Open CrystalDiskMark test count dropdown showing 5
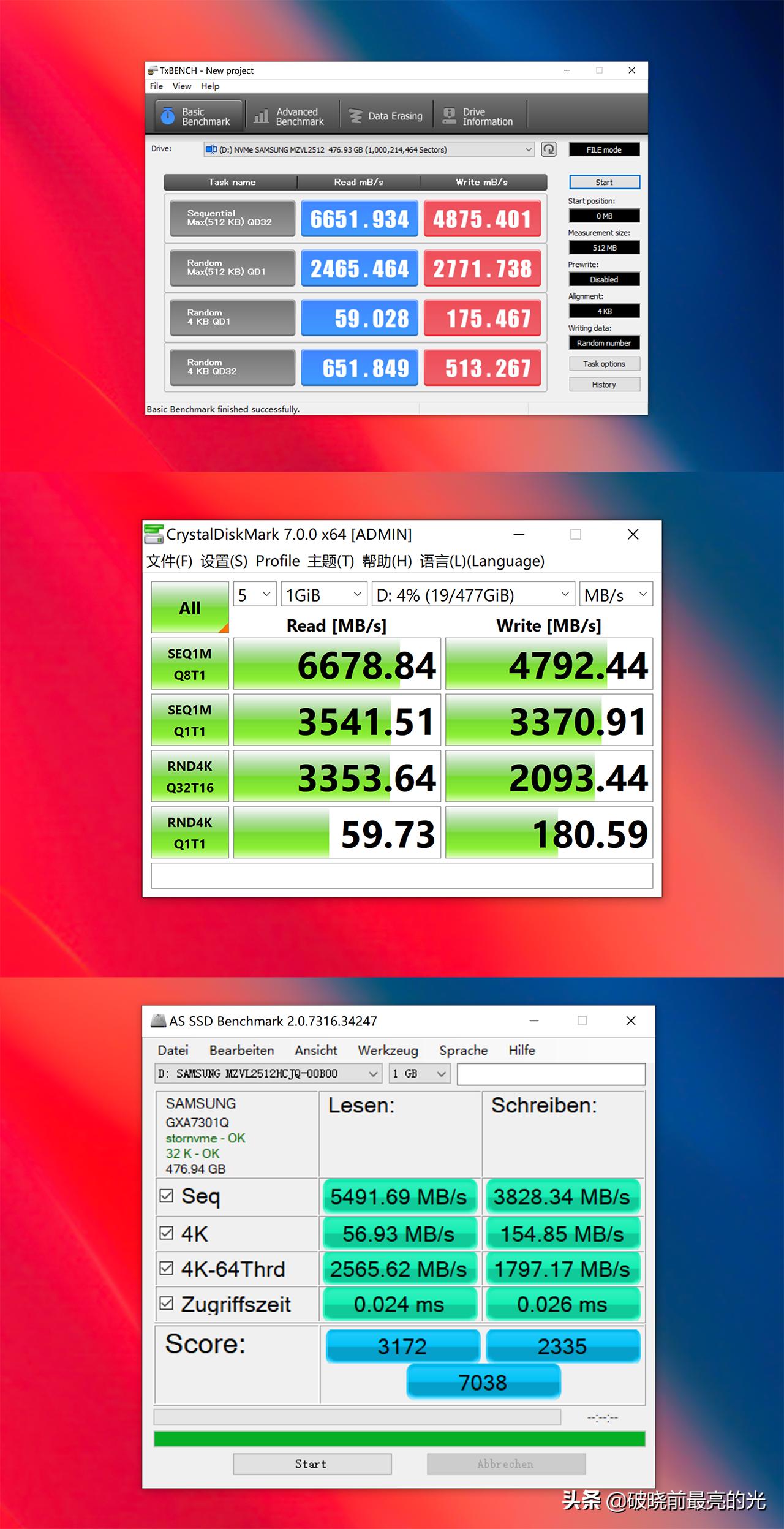 click(x=255, y=594)
